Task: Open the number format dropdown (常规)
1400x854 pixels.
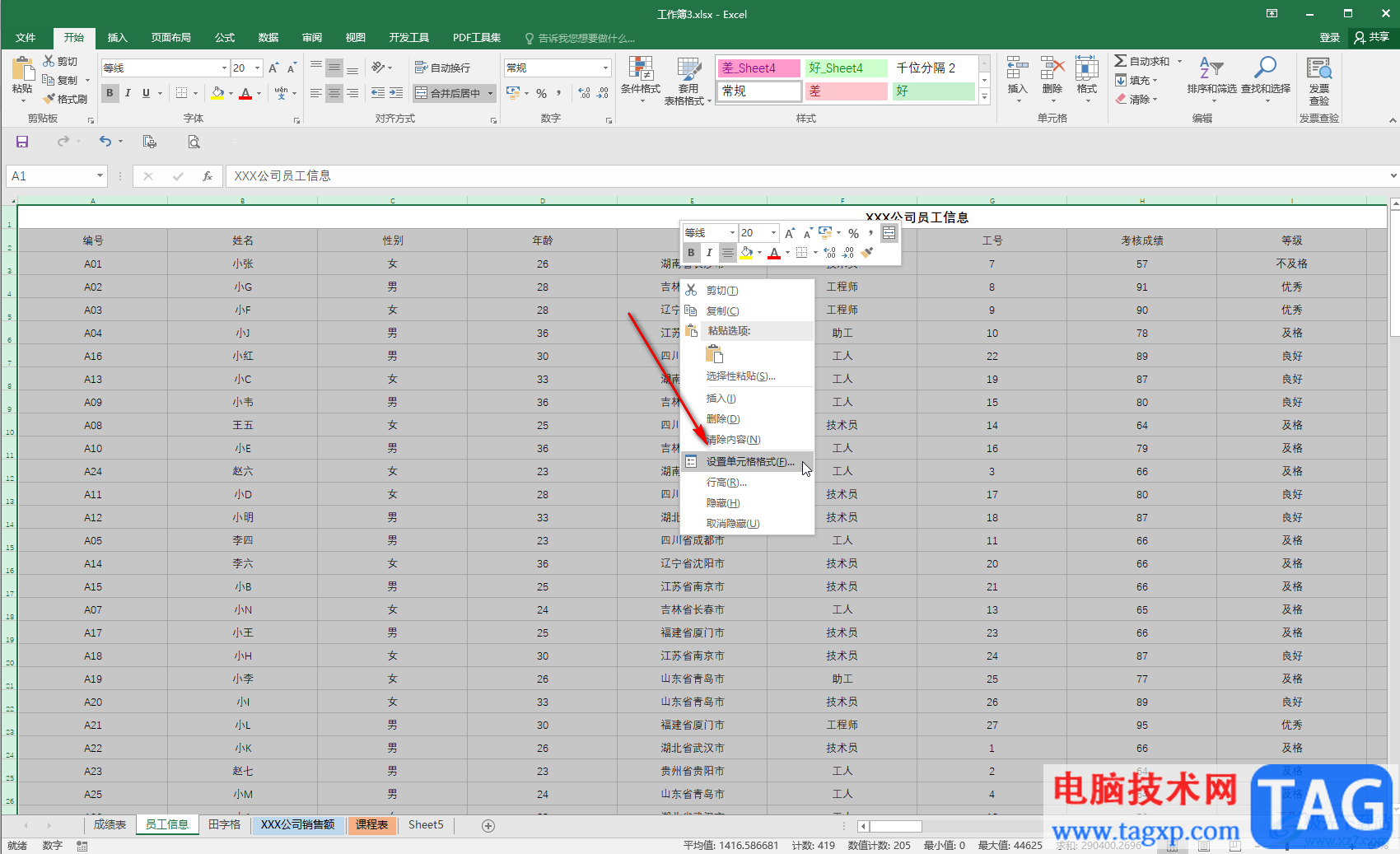Action: coord(606,68)
